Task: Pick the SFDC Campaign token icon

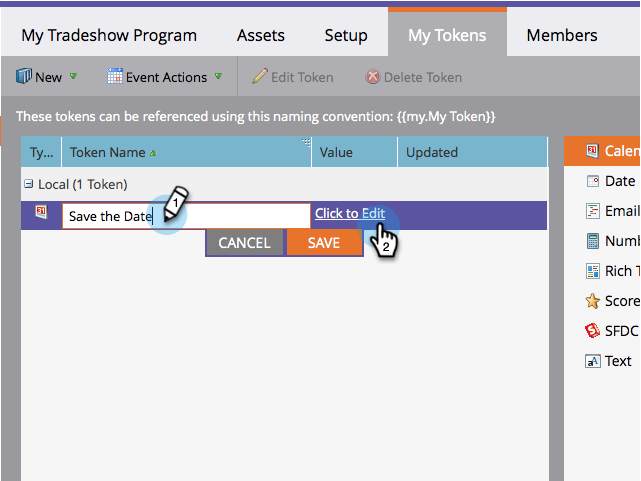Action: (592, 331)
